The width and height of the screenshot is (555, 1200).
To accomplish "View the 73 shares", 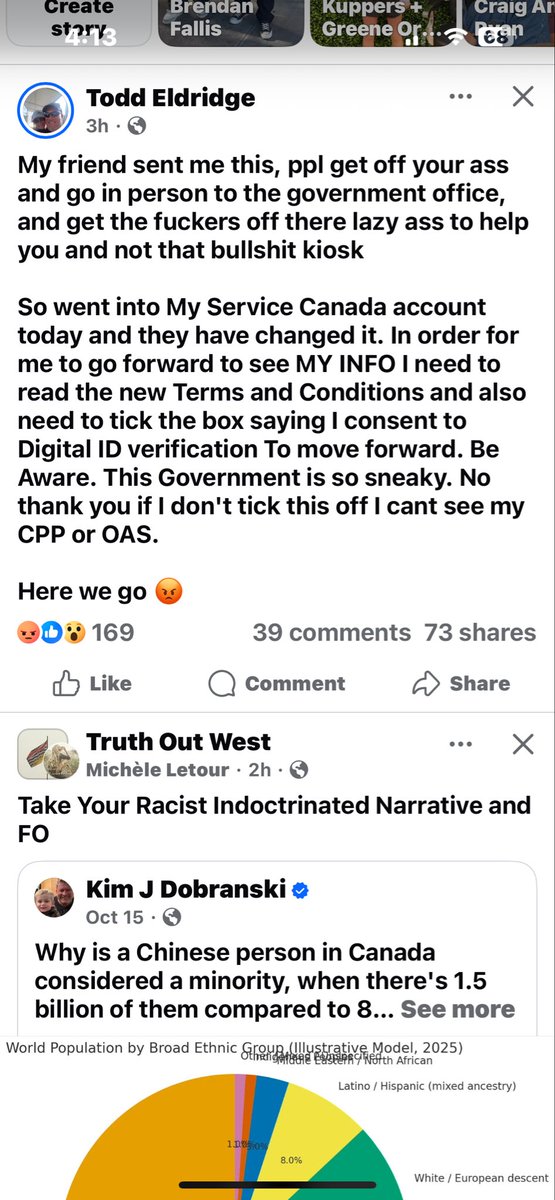I will pyautogui.click(x=480, y=632).
